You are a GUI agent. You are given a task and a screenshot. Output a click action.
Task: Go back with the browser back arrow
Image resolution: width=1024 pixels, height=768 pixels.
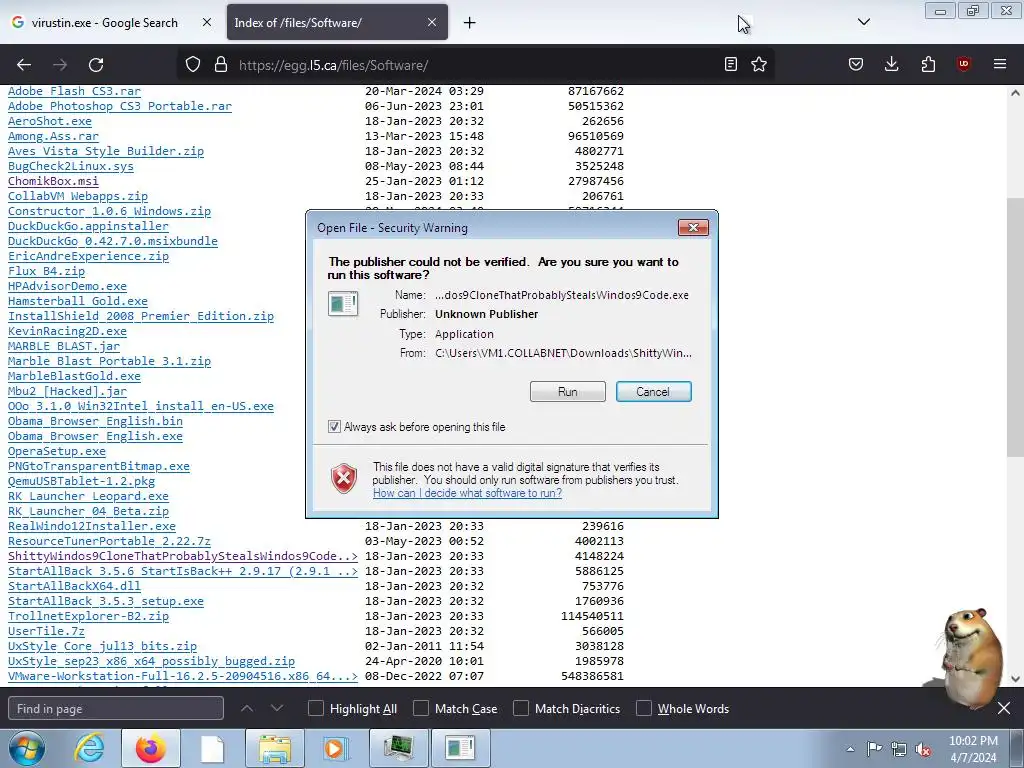pyautogui.click(x=24, y=65)
